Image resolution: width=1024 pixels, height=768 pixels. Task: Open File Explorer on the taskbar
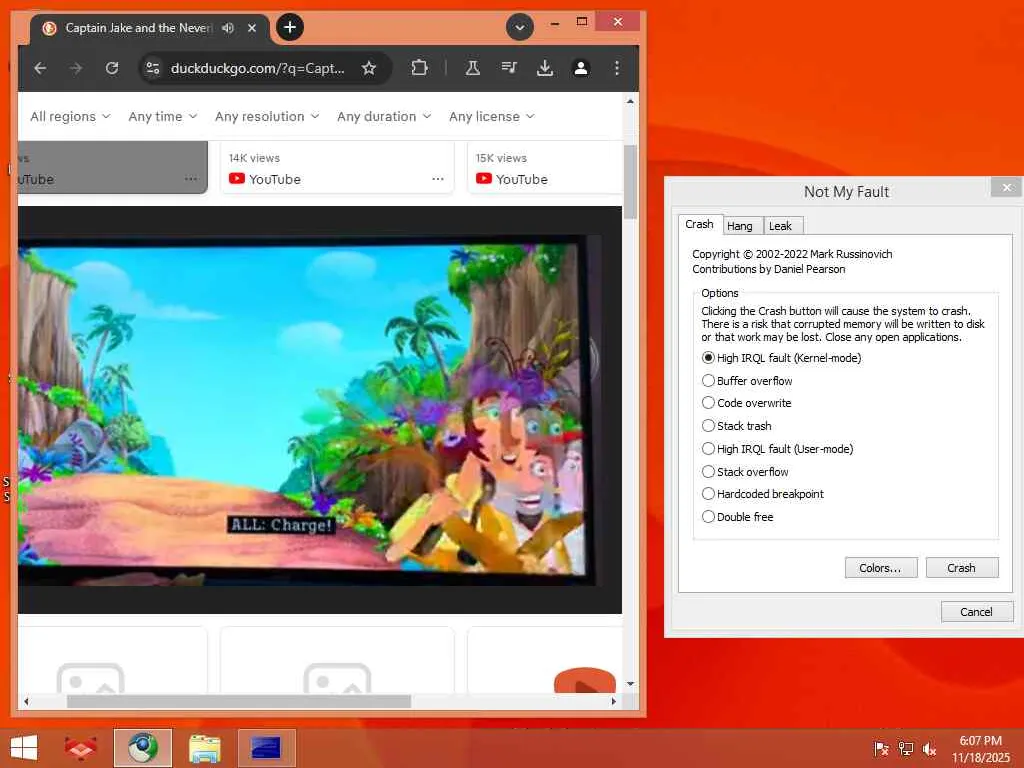204,748
